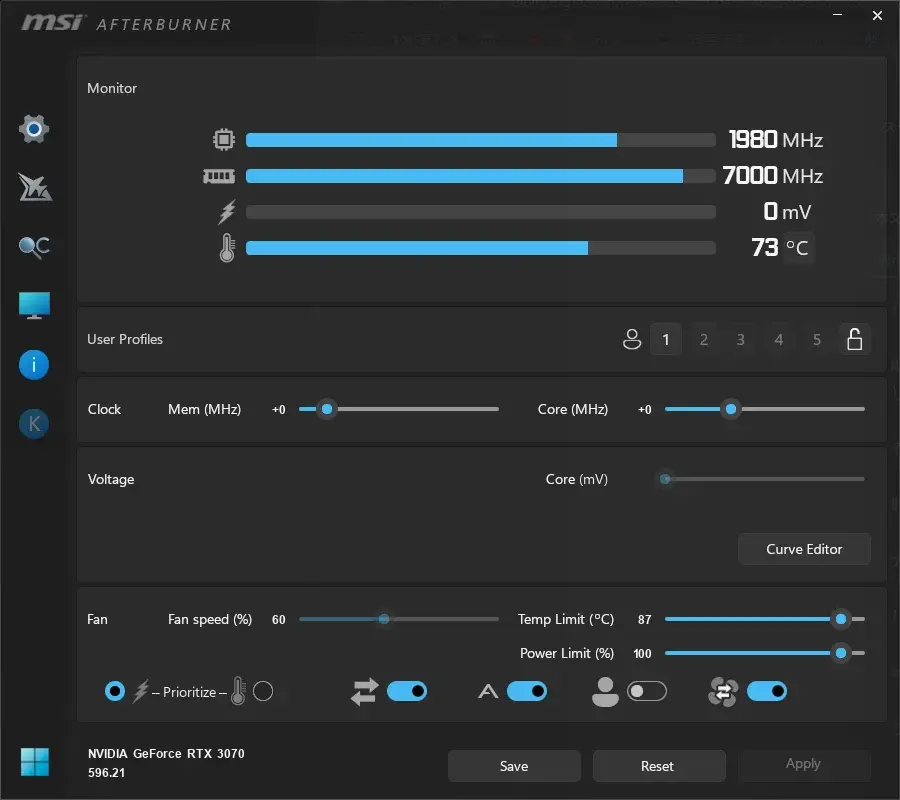Image resolution: width=900 pixels, height=800 pixels.
Task: Open the Curve Editor
Action: coord(804,549)
